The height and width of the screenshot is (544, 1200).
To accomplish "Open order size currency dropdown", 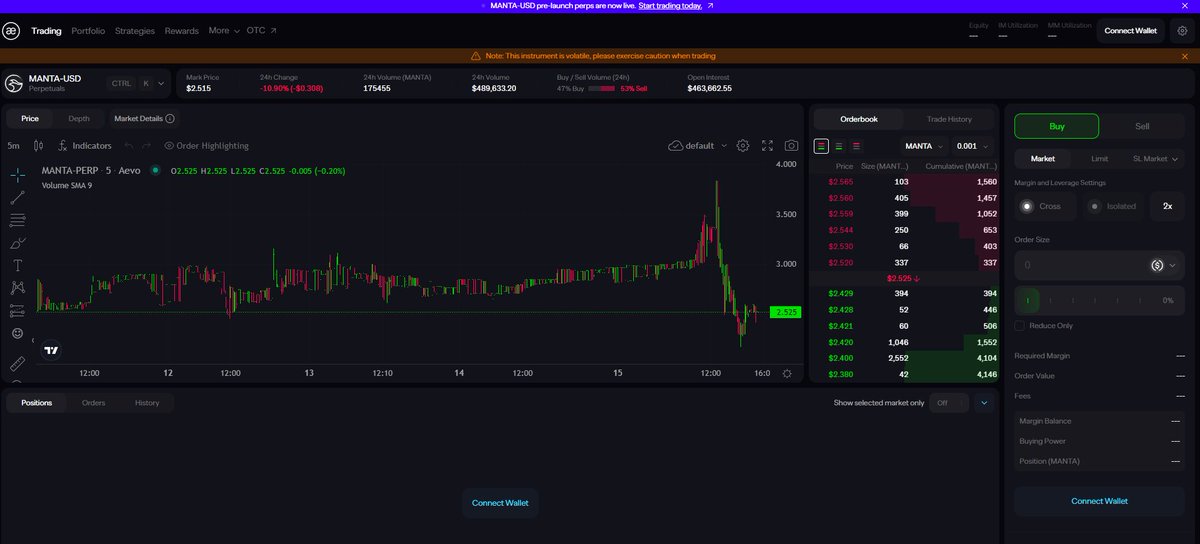I will 1163,265.
